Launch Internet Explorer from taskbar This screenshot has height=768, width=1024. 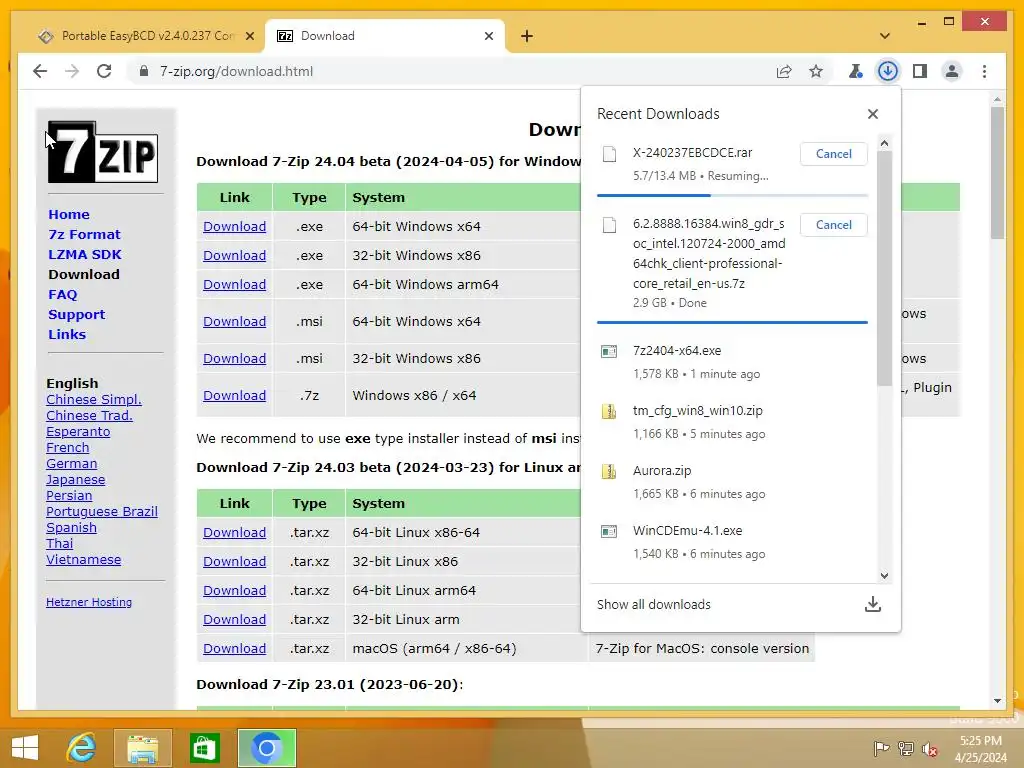coord(81,748)
